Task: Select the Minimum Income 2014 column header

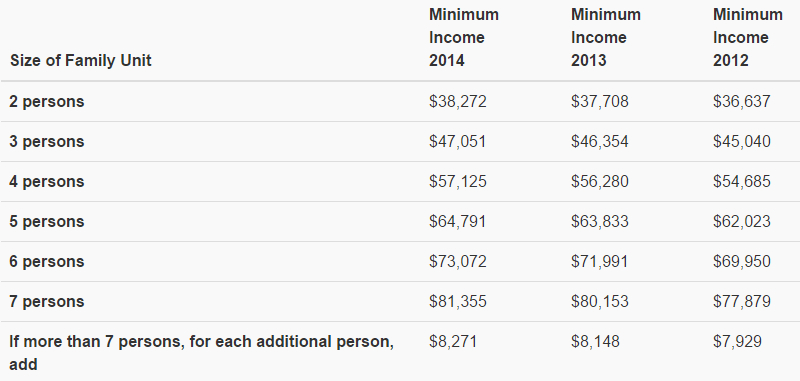Action: coord(464,38)
